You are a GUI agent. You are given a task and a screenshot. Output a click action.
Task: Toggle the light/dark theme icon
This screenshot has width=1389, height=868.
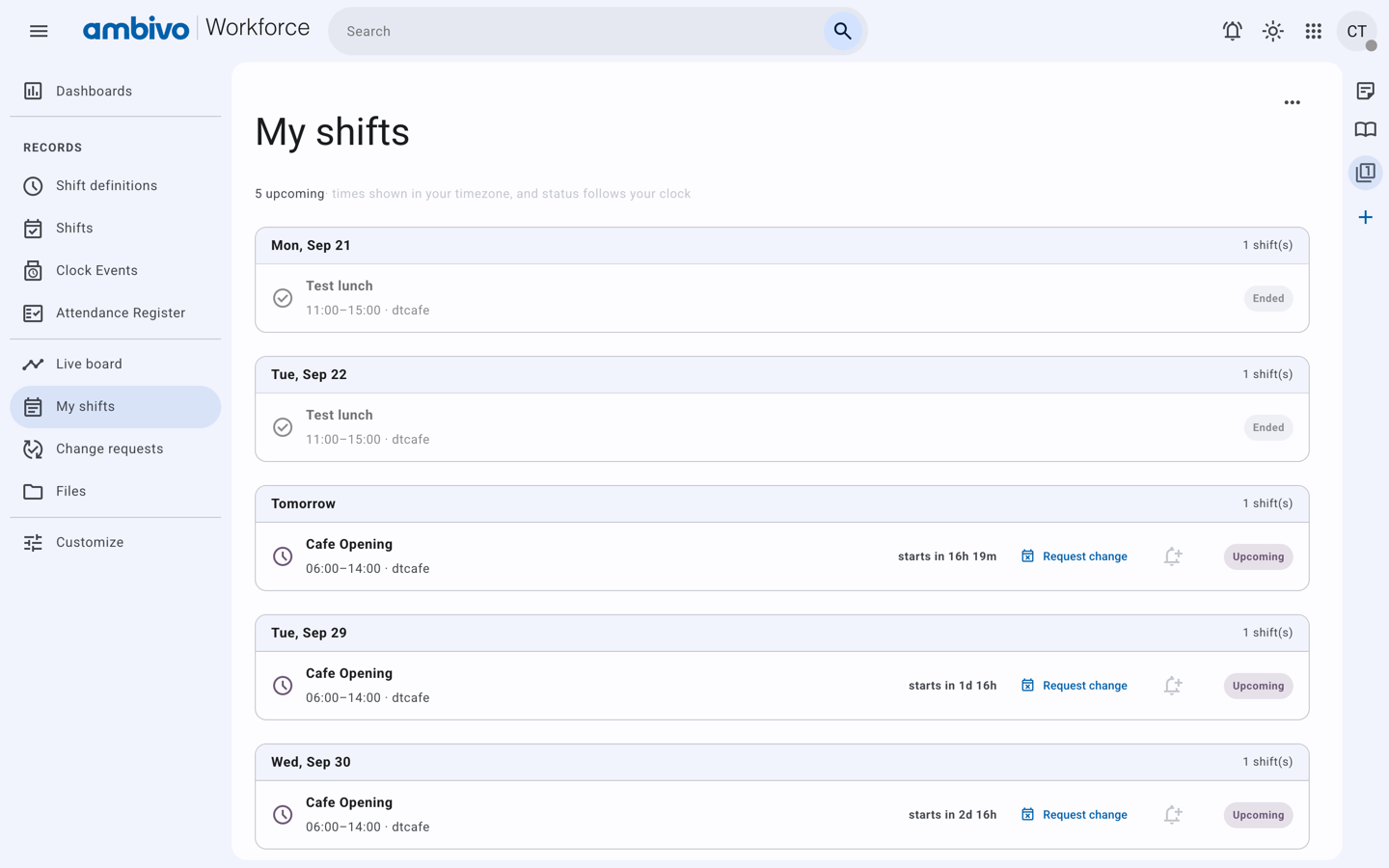coord(1273,31)
